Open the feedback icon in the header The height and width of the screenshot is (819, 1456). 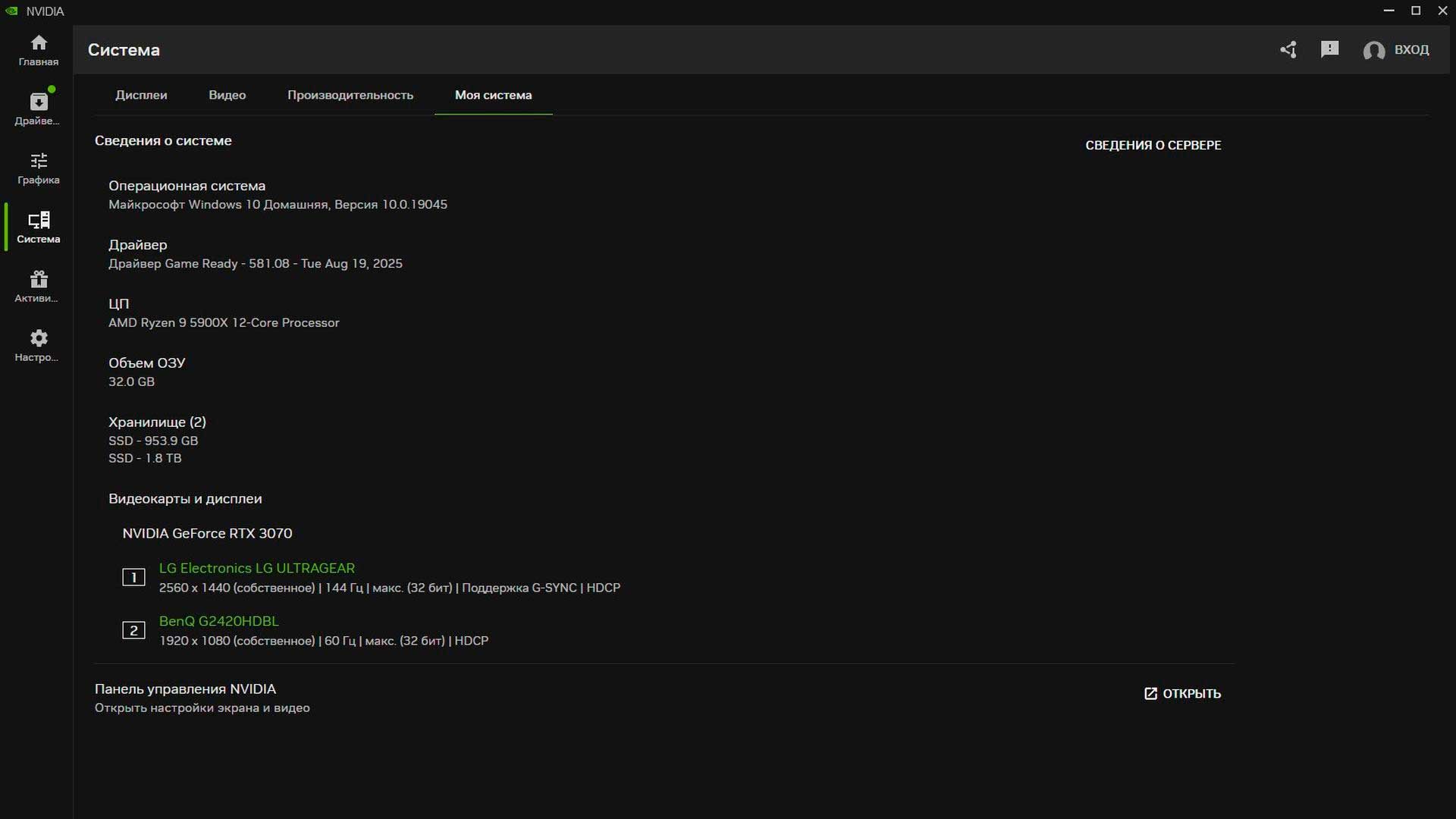[1329, 49]
